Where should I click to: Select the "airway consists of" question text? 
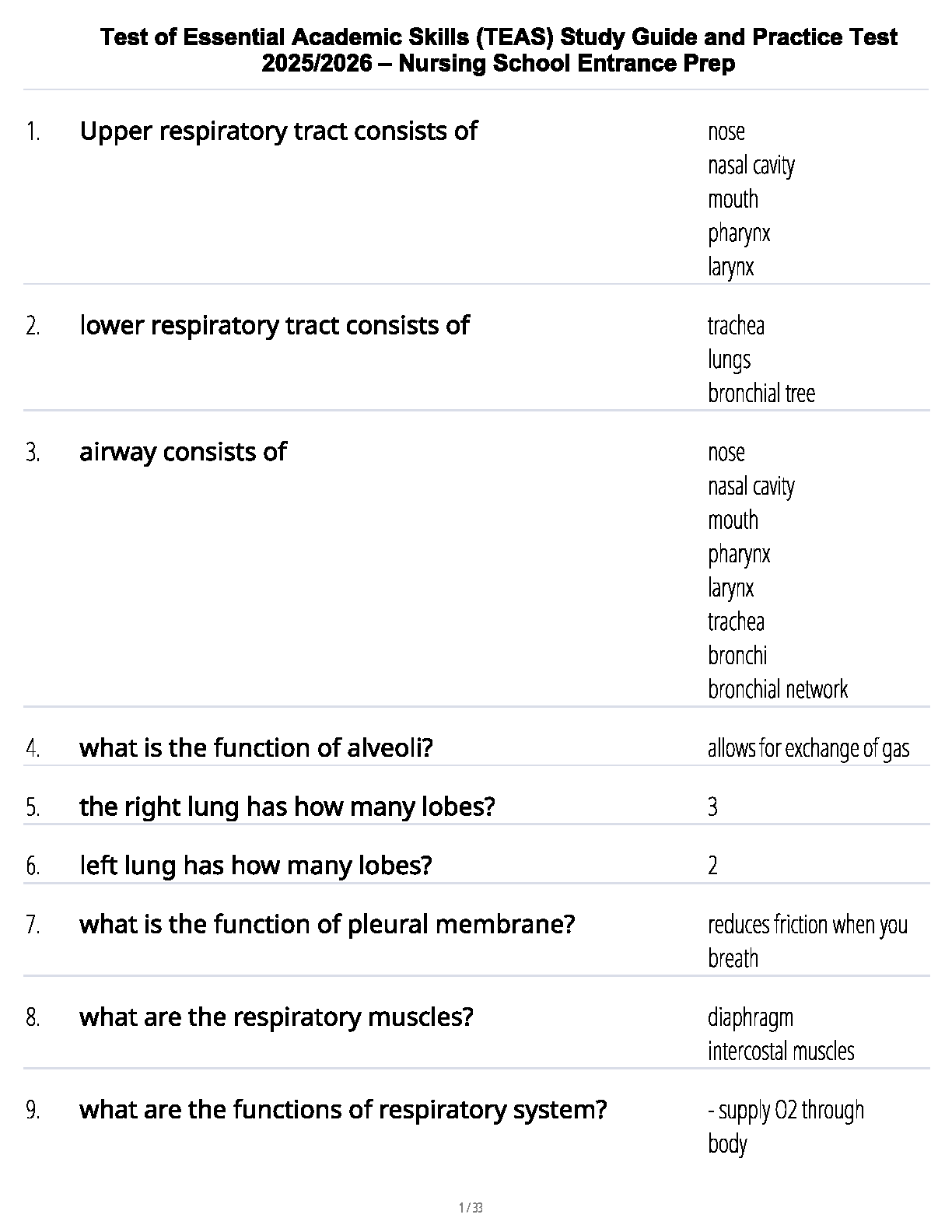pos(183,452)
